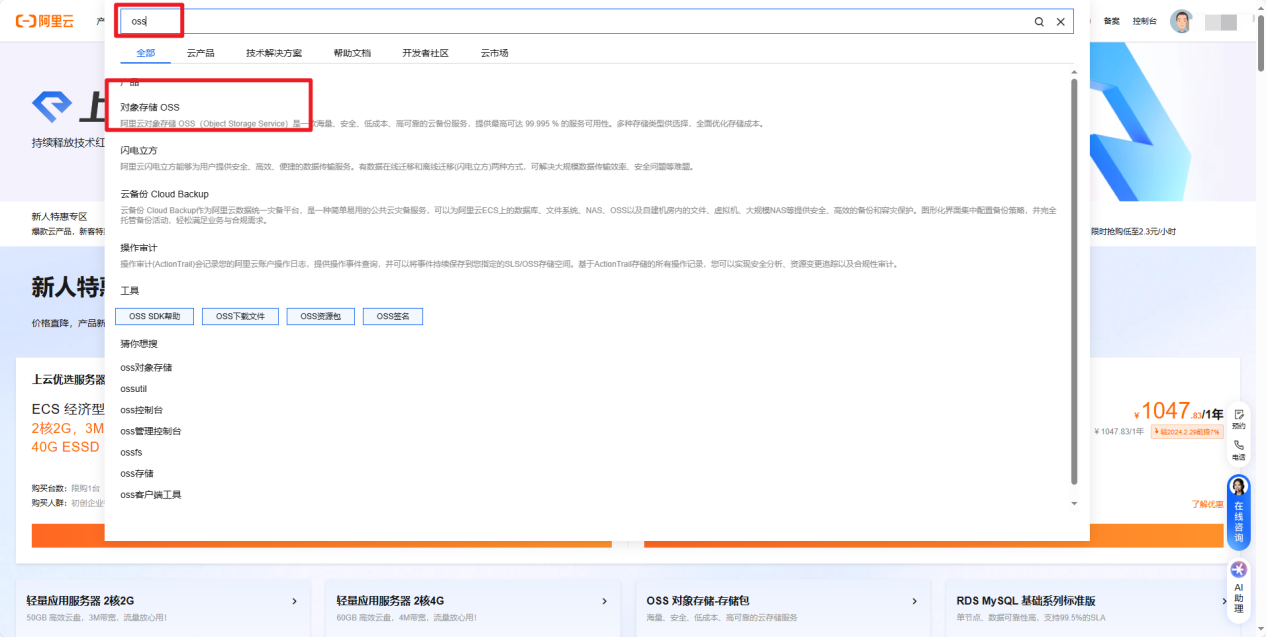Open the 云备份 Cloud Backup result
This screenshot has height=637, width=1266.
point(164,194)
